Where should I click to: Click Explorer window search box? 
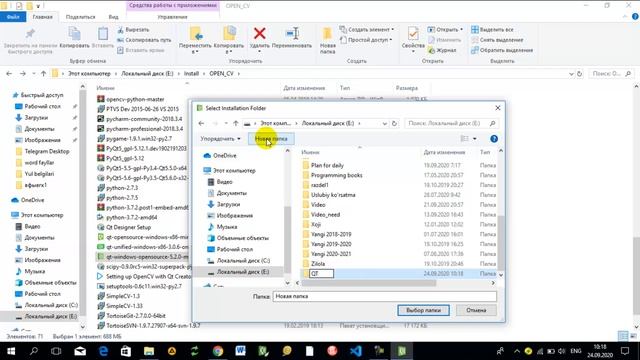(611, 74)
